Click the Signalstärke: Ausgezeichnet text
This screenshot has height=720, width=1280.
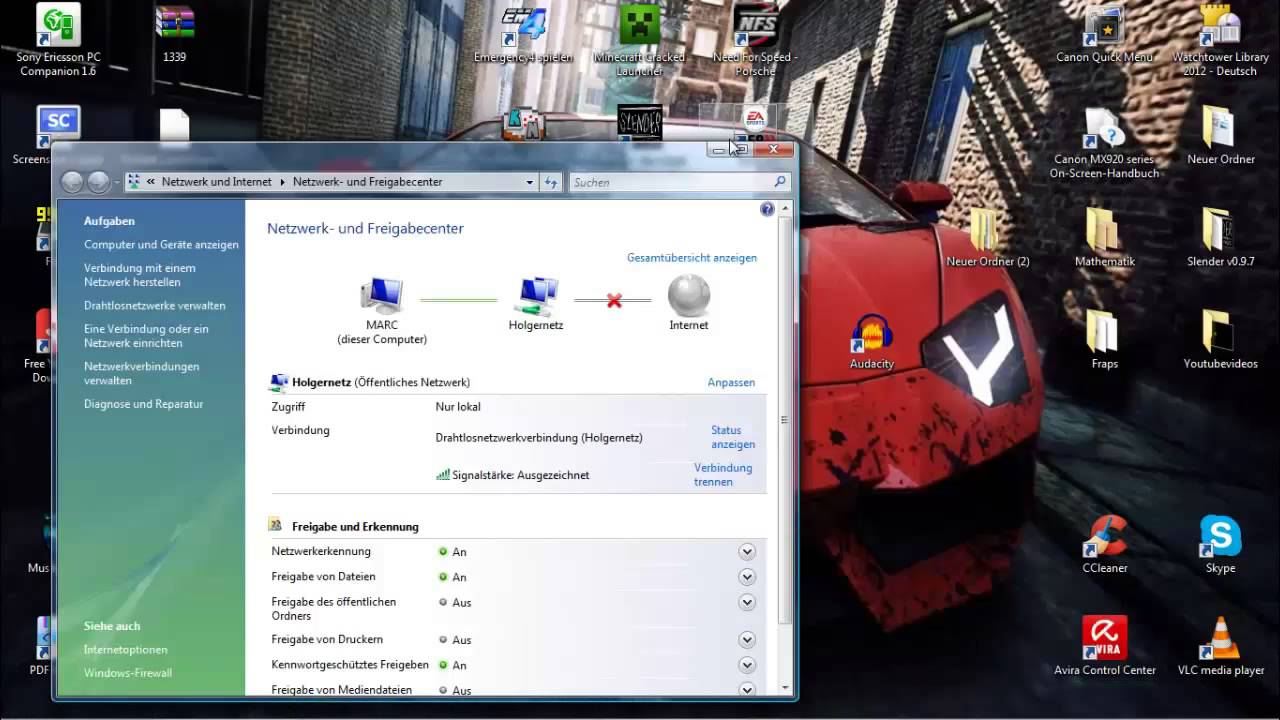tap(520, 475)
